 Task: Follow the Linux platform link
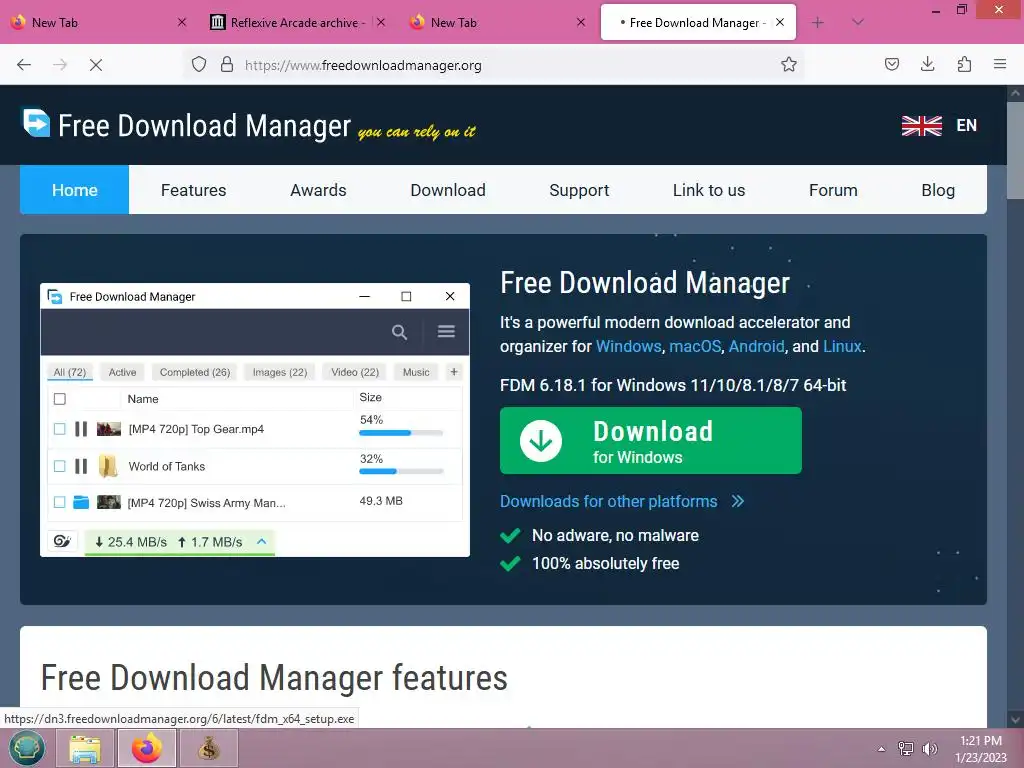(842, 346)
